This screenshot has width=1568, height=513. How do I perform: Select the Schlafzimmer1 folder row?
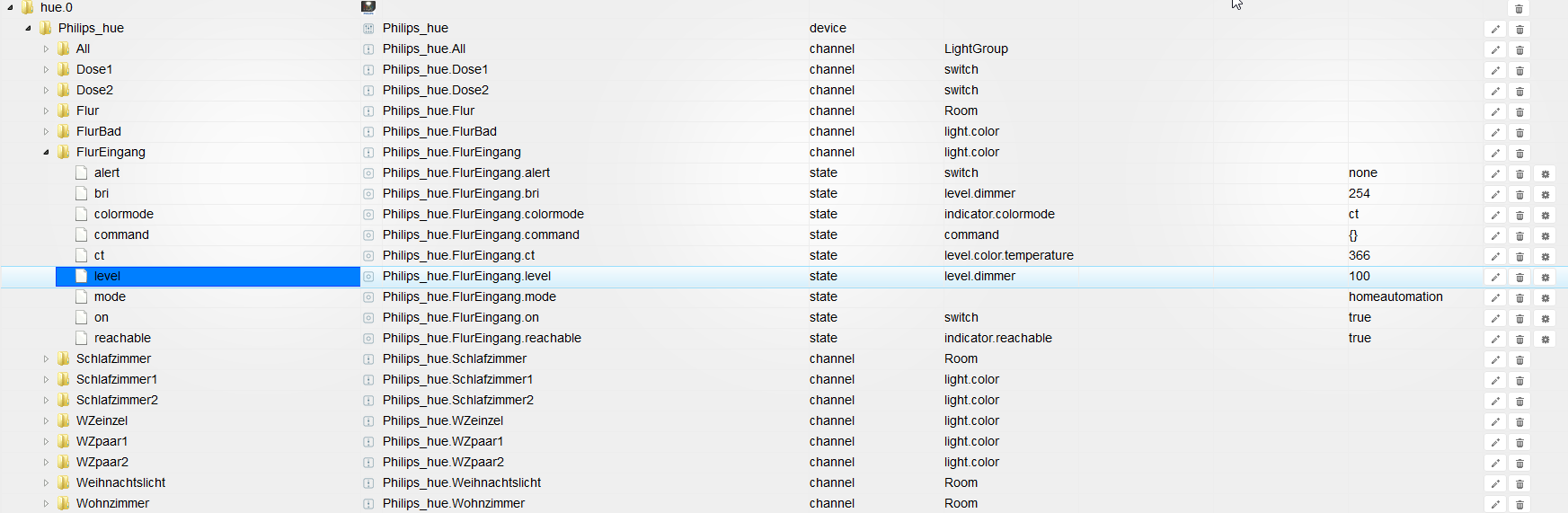coord(117,379)
